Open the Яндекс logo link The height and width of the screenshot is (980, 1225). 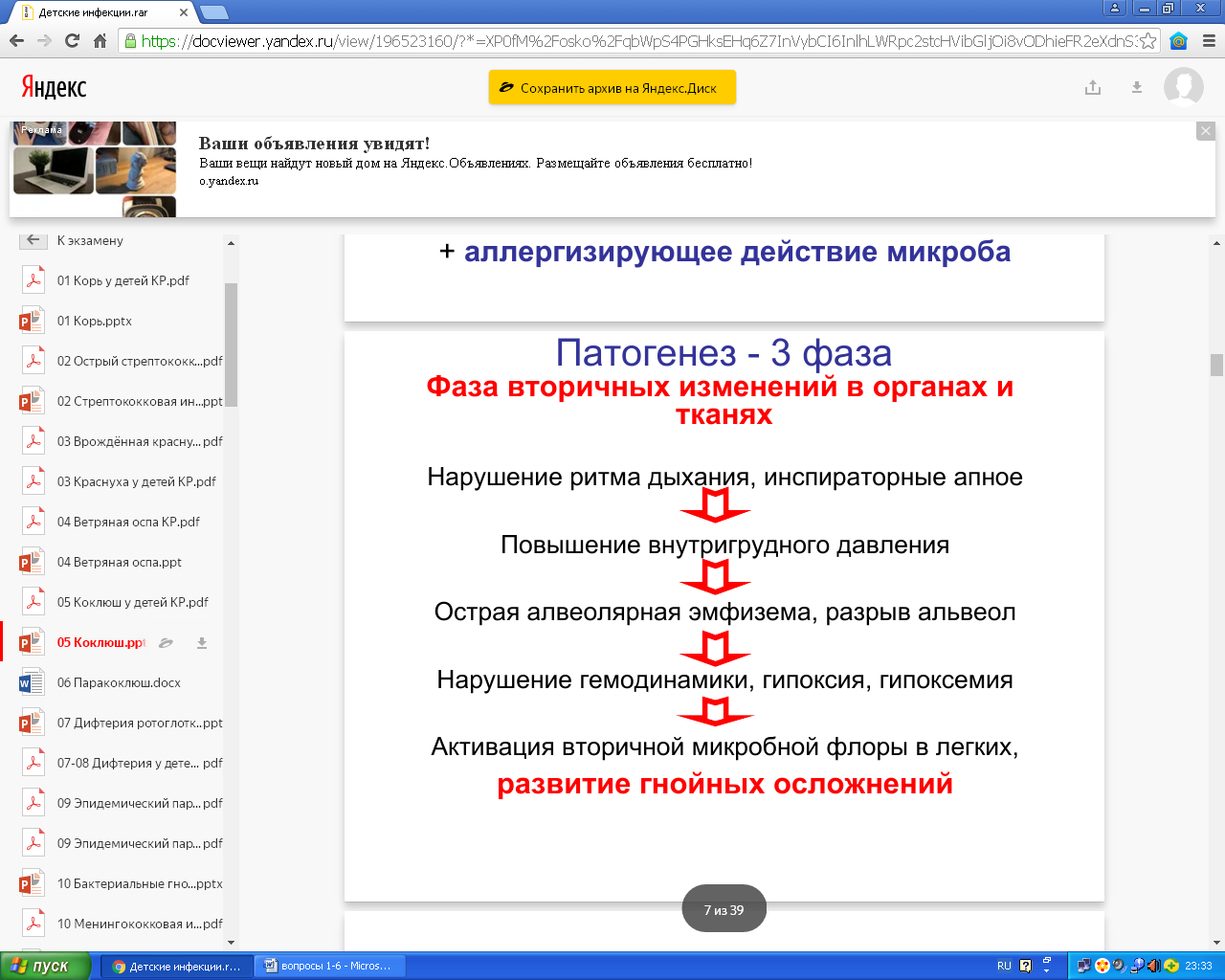click(54, 88)
